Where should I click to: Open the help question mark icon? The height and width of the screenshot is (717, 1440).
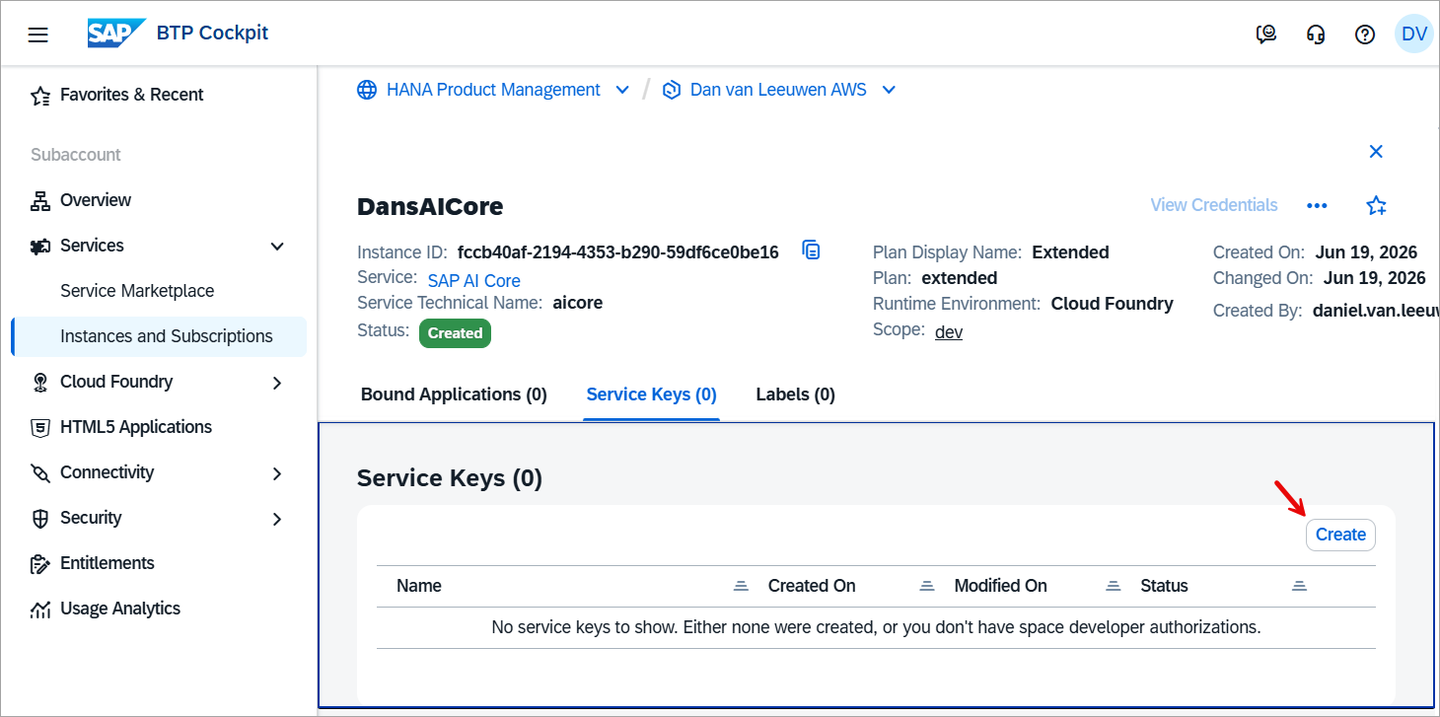1365,34
